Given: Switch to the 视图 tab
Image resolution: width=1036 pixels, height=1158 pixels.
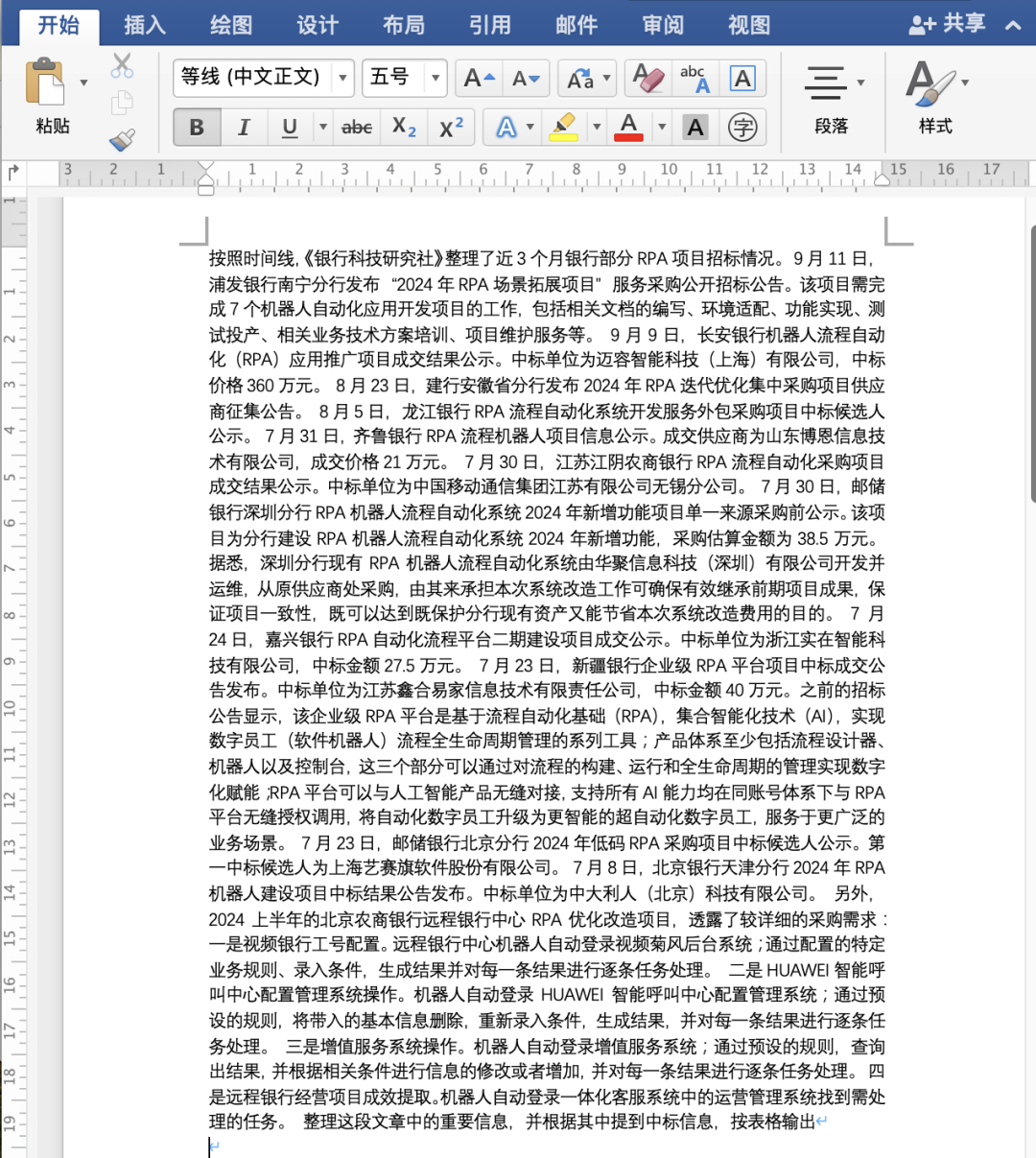Looking at the screenshot, I should coord(749,24).
